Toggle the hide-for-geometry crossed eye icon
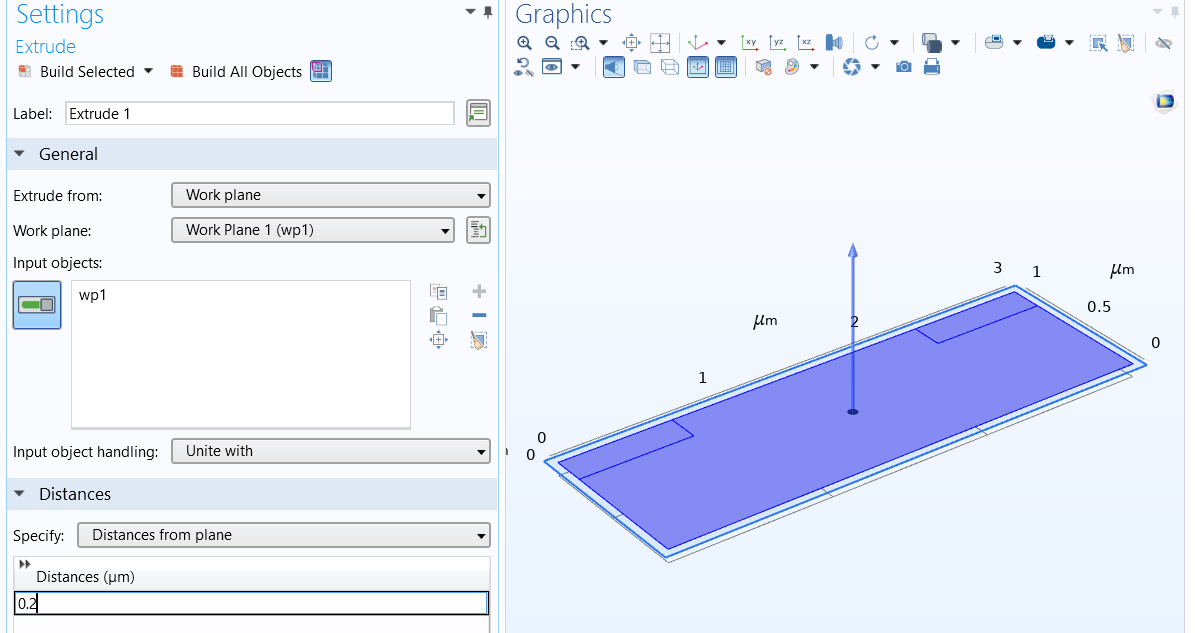This screenshot has width=1195, height=633. pyautogui.click(x=1163, y=43)
